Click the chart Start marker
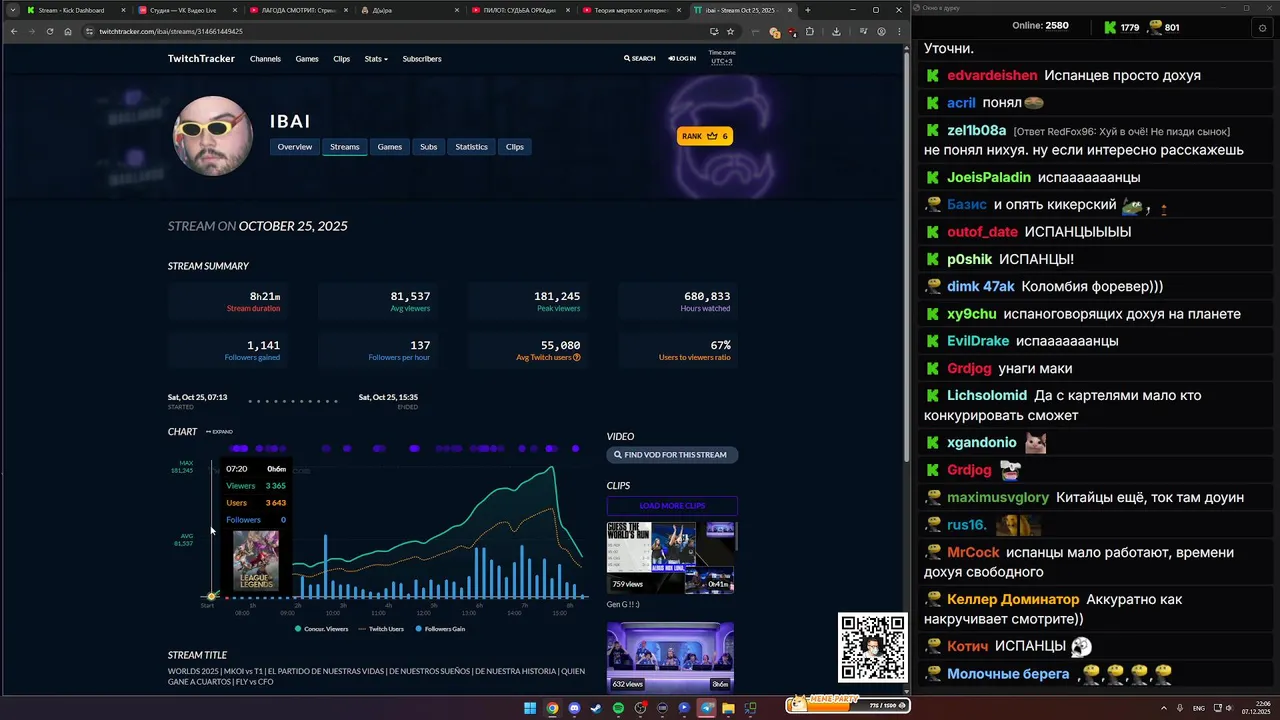 point(210,597)
